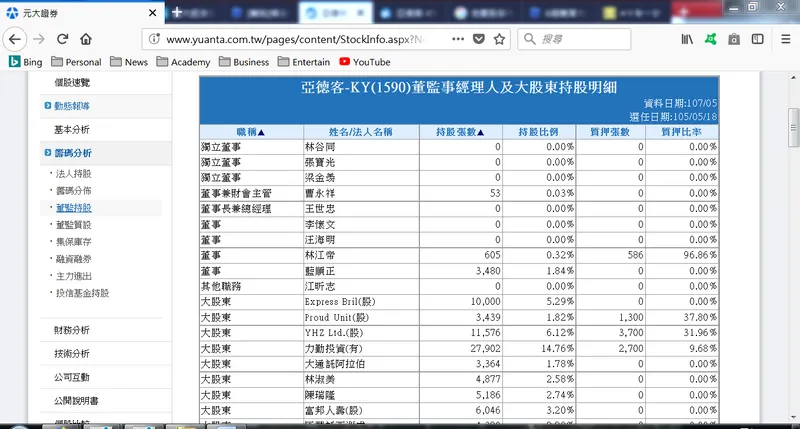
Task: Click scrollbar up arrow at top right
Action: [x=793, y=78]
